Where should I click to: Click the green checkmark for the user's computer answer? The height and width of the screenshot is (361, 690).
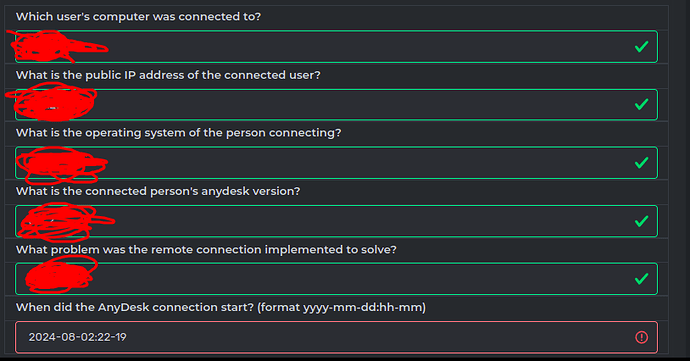pos(642,46)
